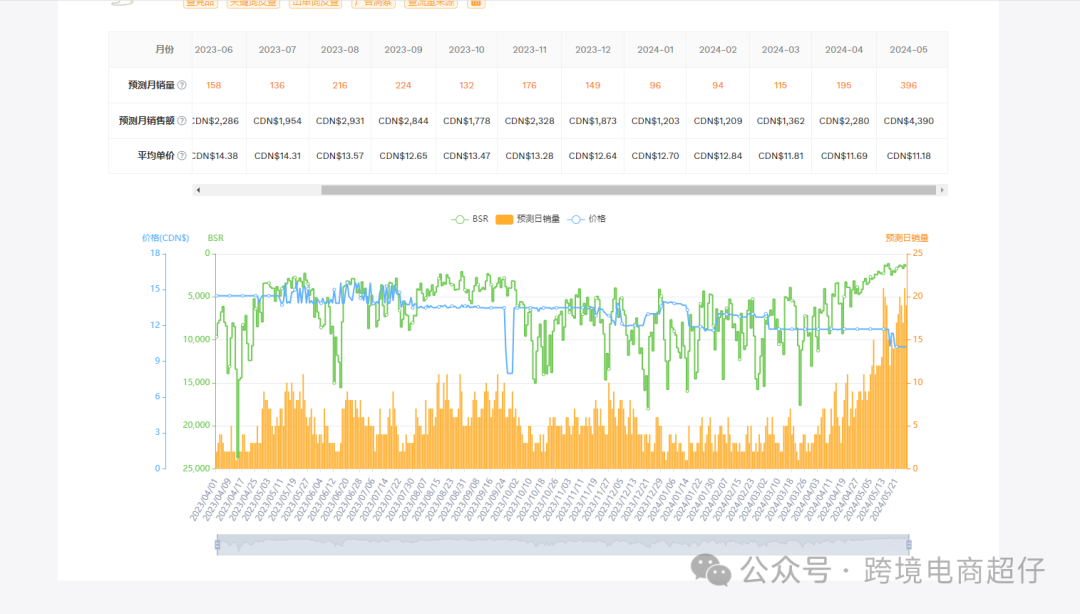Click help icon next to 预测月销量
Viewport: 1080px width, 614px height.
point(182,86)
